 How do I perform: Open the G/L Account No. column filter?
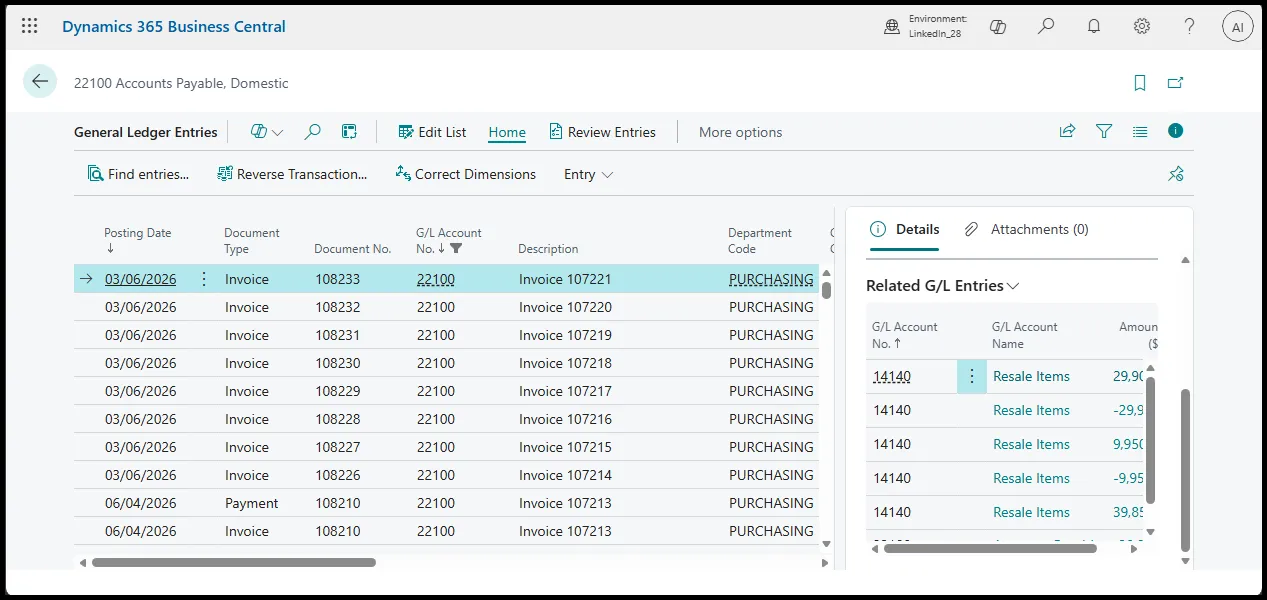[x=456, y=248]
